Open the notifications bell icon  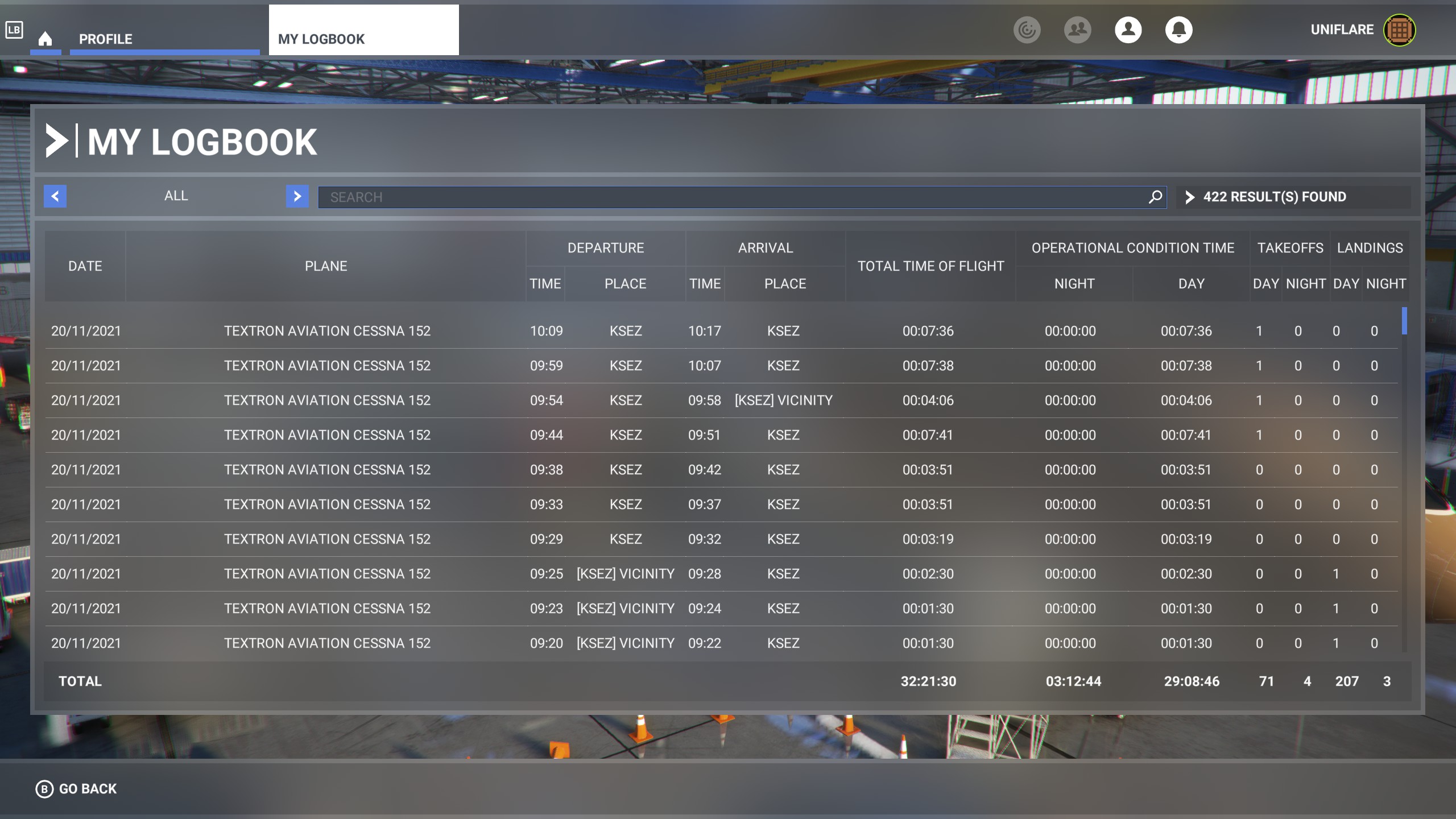(x=1178, y=30)
